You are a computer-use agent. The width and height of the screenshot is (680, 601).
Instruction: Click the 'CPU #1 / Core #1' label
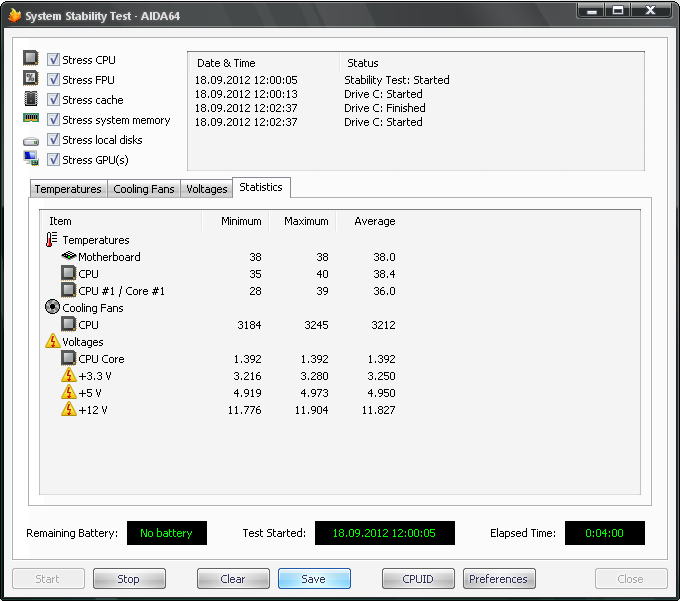121,291
